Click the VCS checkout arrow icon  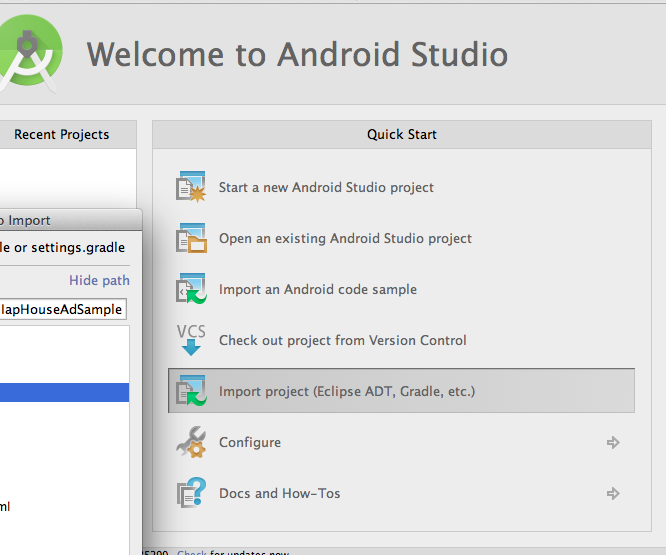click(191, 340)
